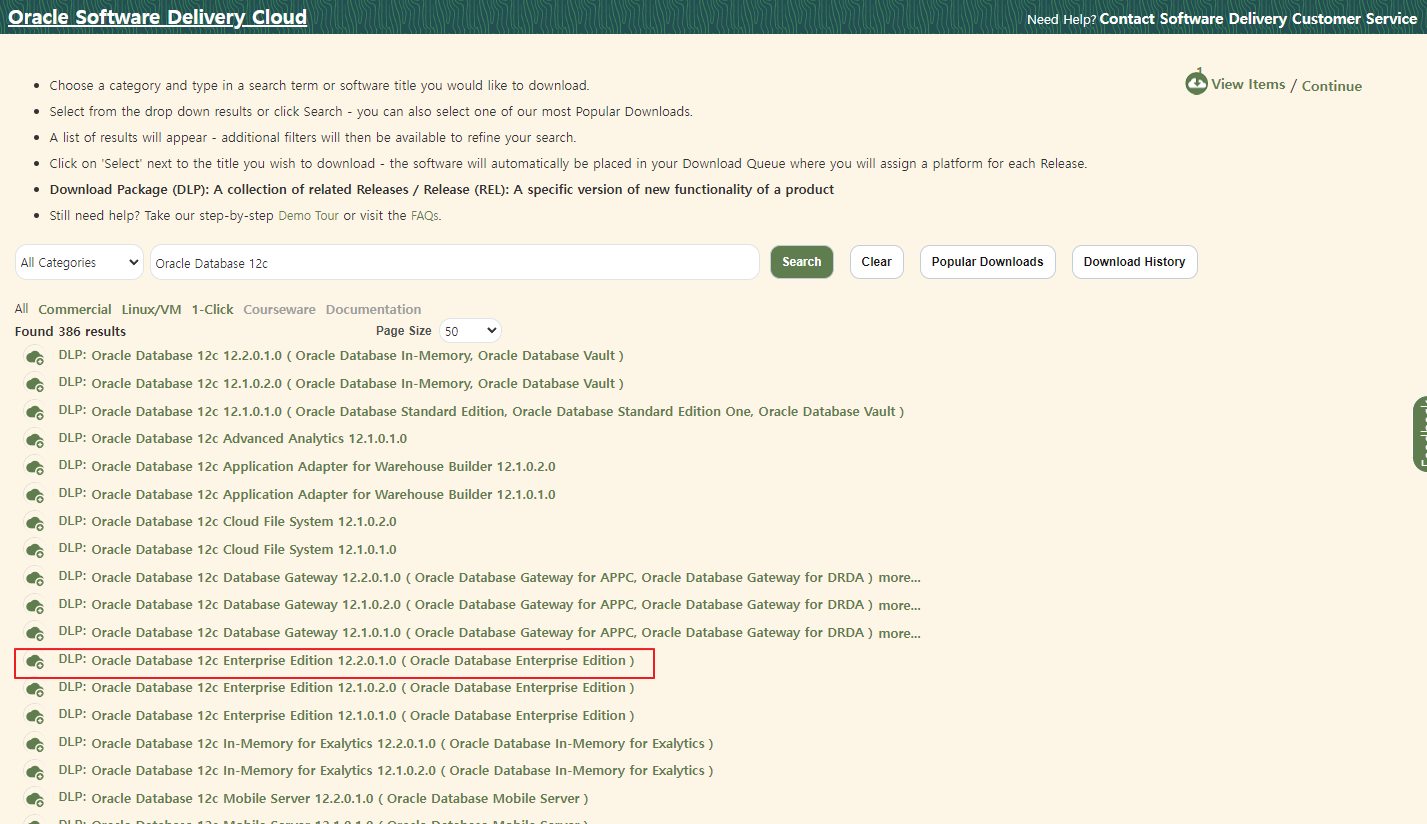Select the 1-Click filter tab
The height and width of the screenshot is (824, 1427).
[x=213, y=309]
